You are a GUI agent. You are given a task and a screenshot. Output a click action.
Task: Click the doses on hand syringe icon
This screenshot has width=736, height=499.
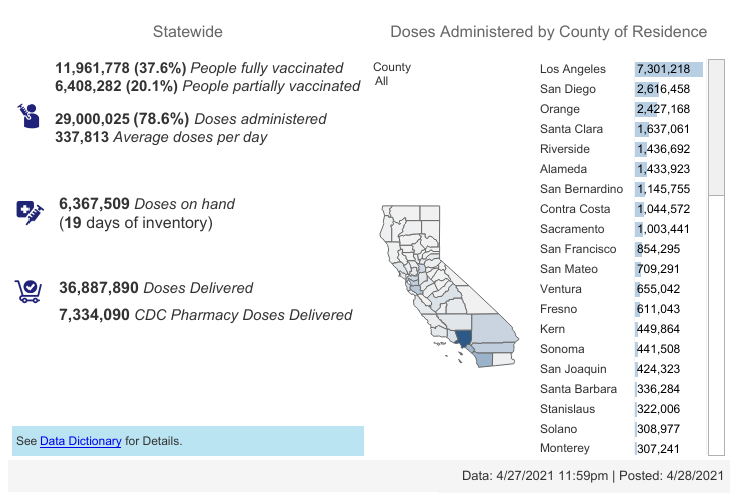tap(30, 211)
